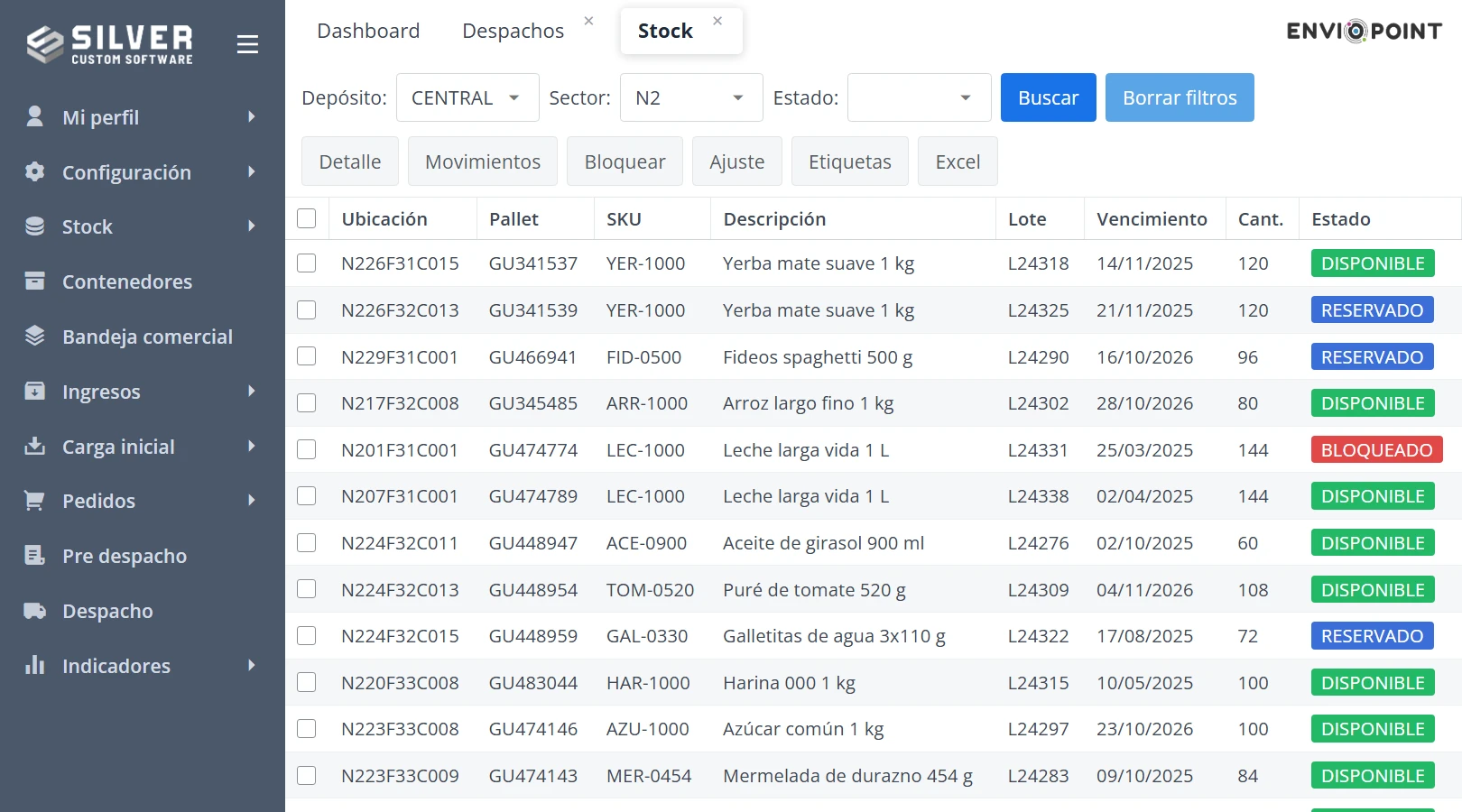This screenshot has height=812, width=1462.
Task: Click RESERVADO badge on Galletitas de agua row
Action: tap(1372, 636)
